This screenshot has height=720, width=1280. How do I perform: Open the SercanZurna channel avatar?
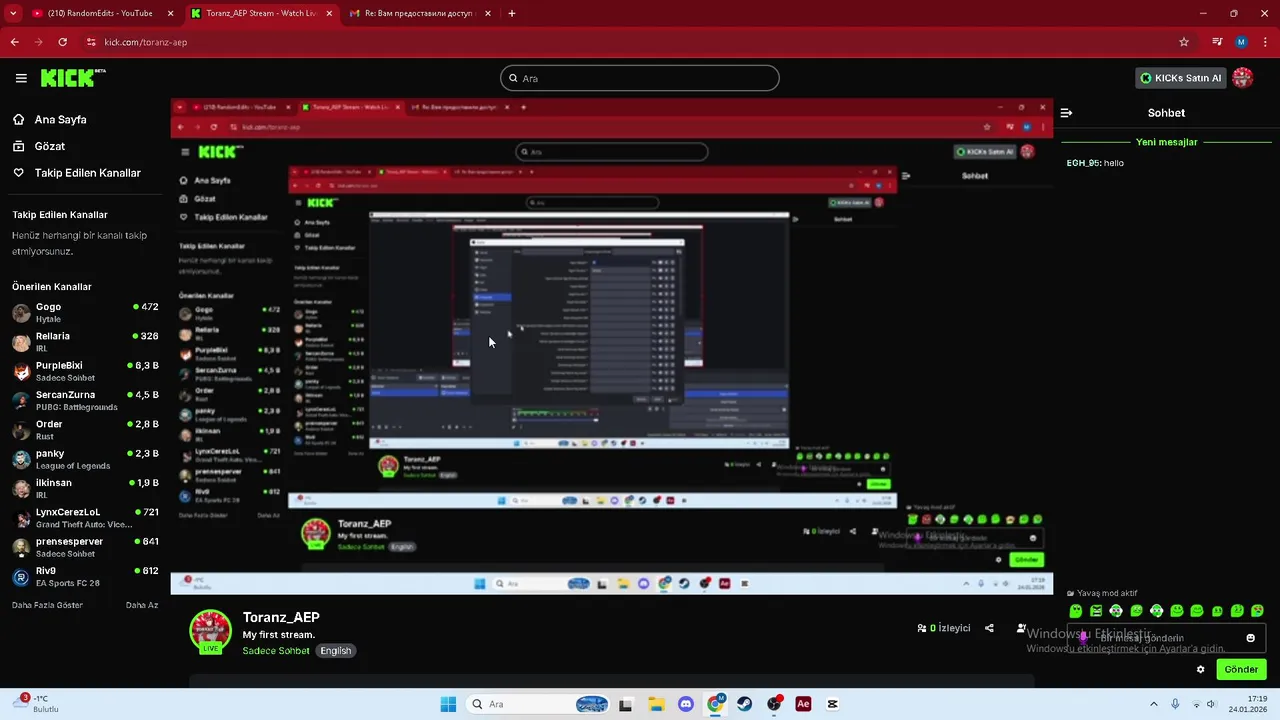pos(21,400)
